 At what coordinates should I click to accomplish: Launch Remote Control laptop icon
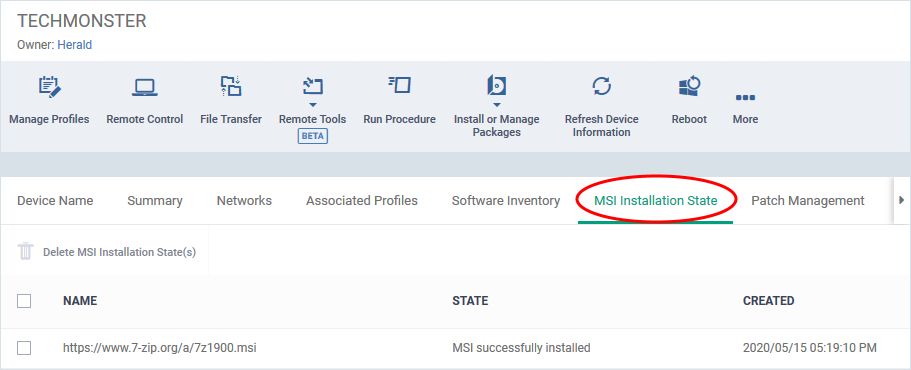click(144, 87)
